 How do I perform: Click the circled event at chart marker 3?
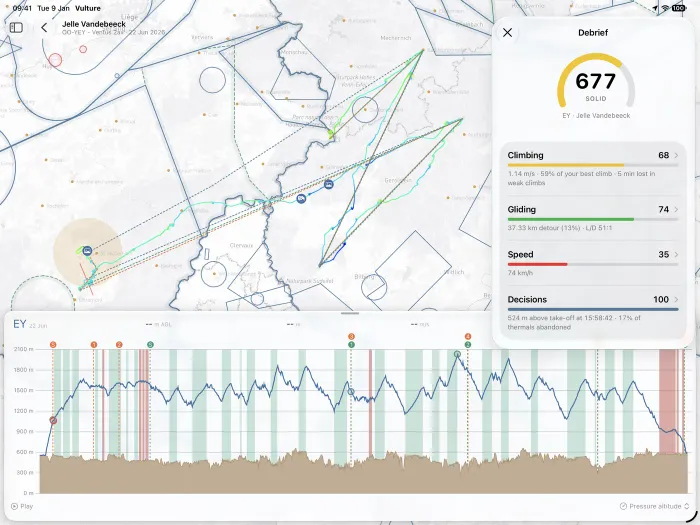[351, 392]
